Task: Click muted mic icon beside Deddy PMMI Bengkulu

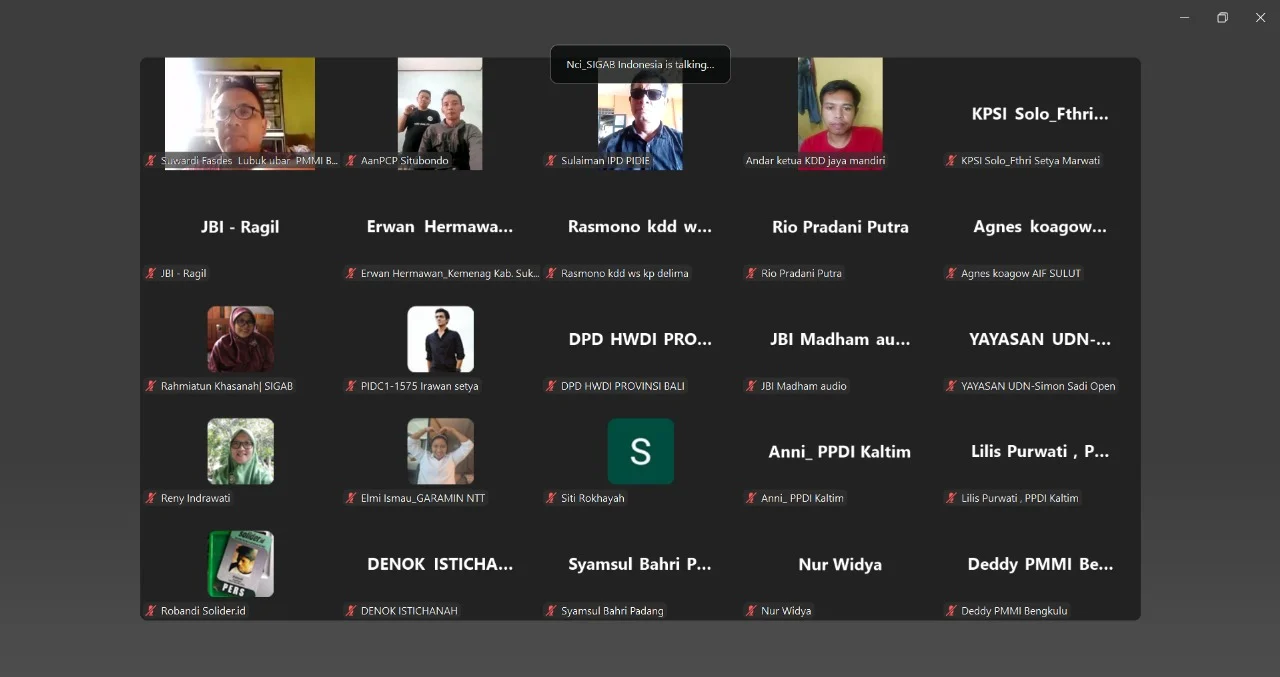Action: [951, 611]
